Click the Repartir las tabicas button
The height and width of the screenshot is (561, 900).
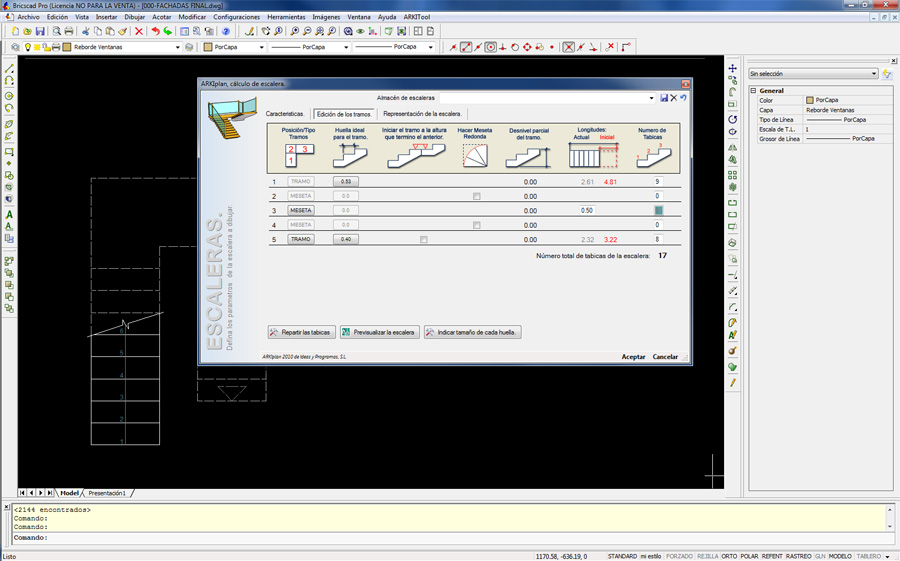click(x=301, y=332)
